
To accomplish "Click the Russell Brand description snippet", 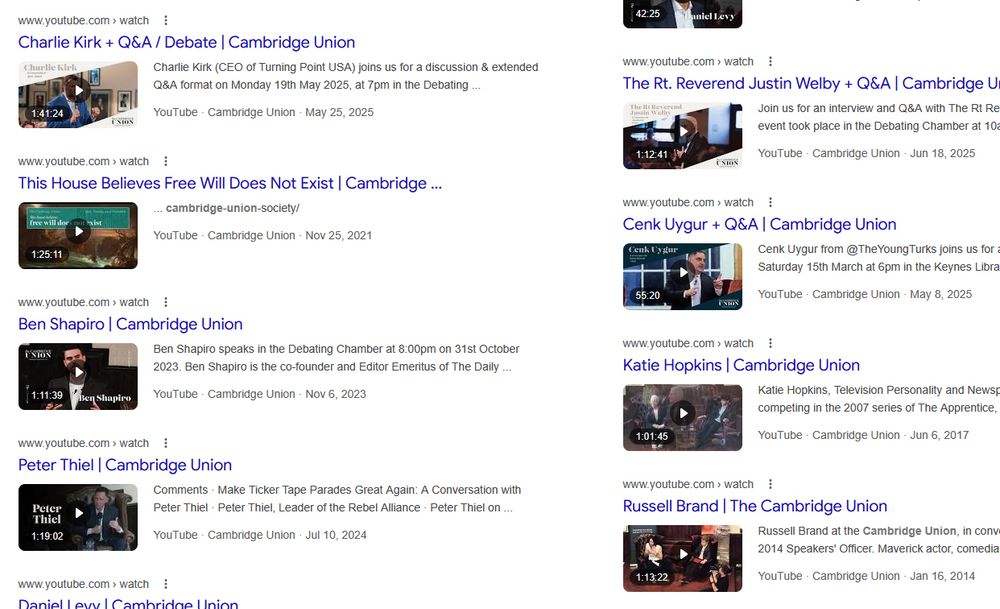I will (879, 540).
